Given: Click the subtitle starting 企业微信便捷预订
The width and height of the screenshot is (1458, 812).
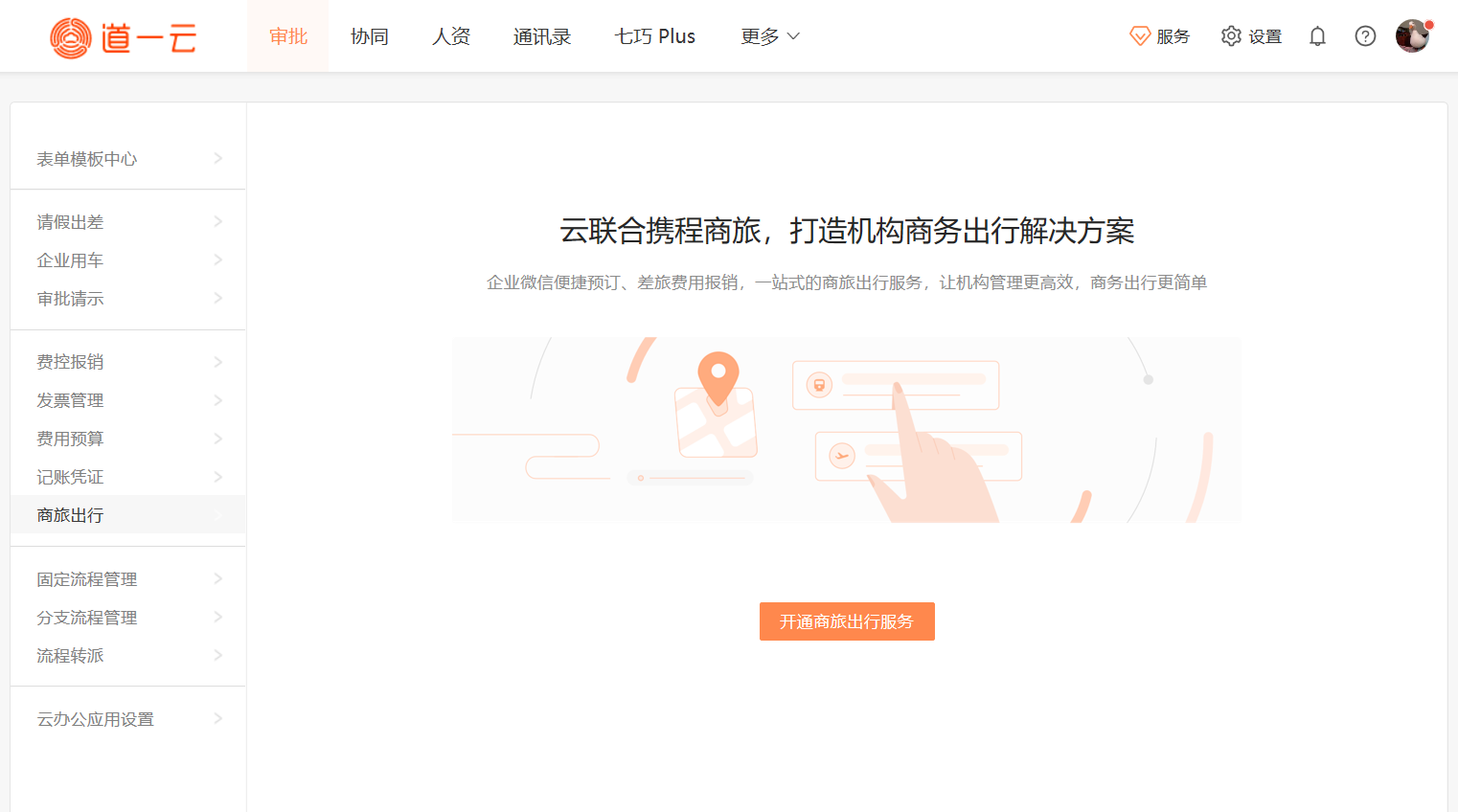Looking at the screenshot, I should [x=847, y=282].
